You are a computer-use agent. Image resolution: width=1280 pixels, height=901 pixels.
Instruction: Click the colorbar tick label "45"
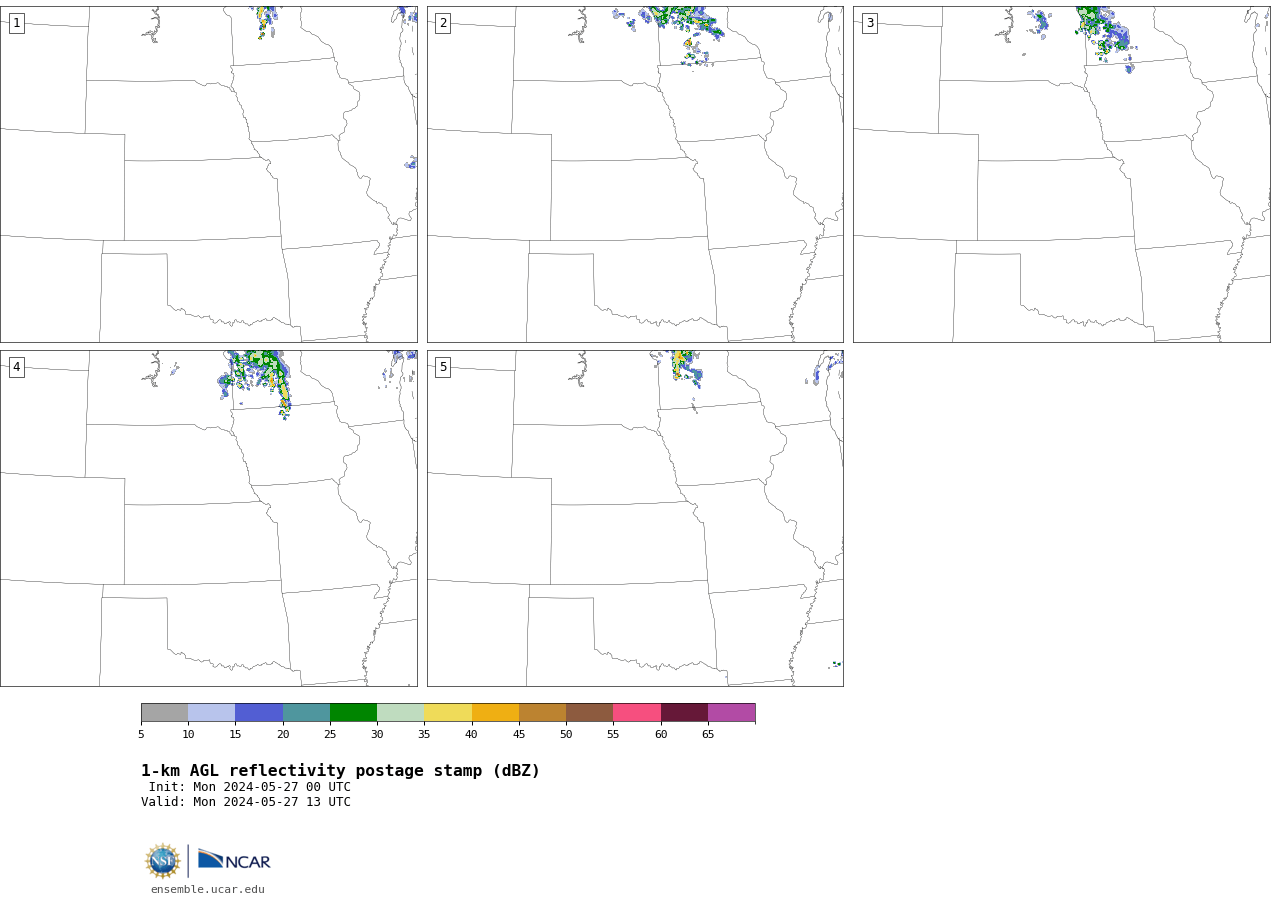519,735
